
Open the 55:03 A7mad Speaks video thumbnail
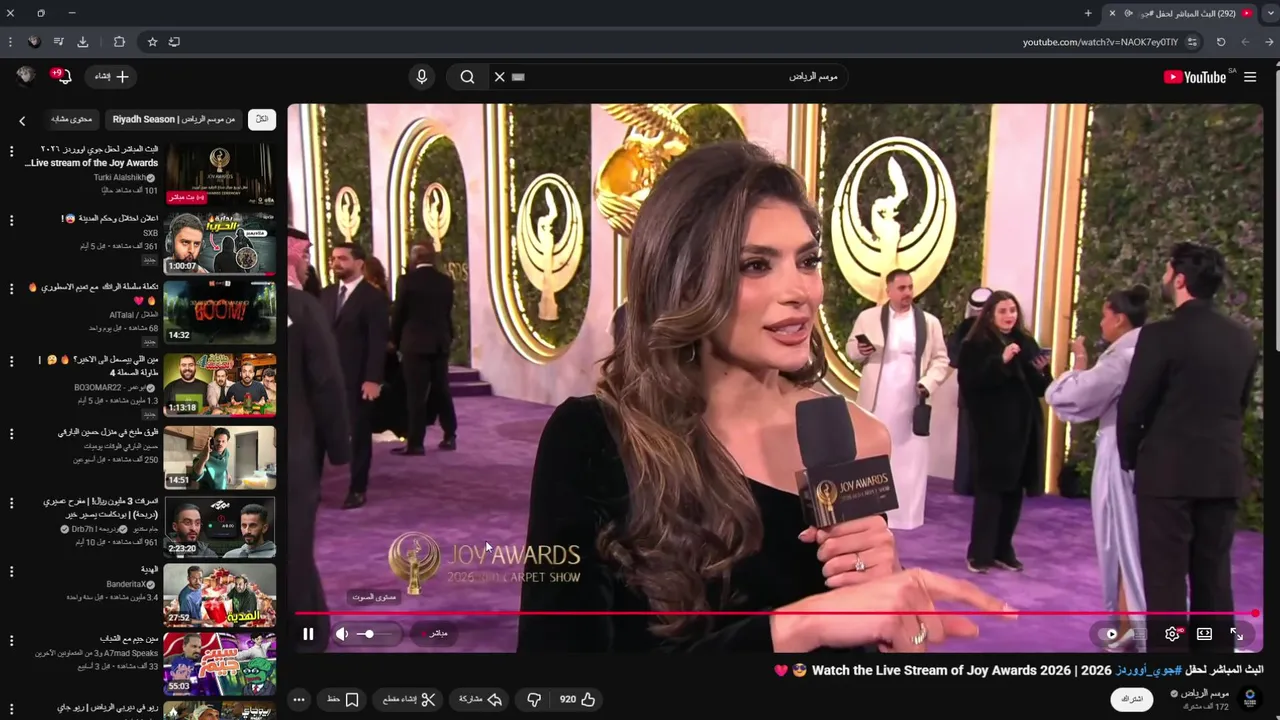click(x=219, y=663)
